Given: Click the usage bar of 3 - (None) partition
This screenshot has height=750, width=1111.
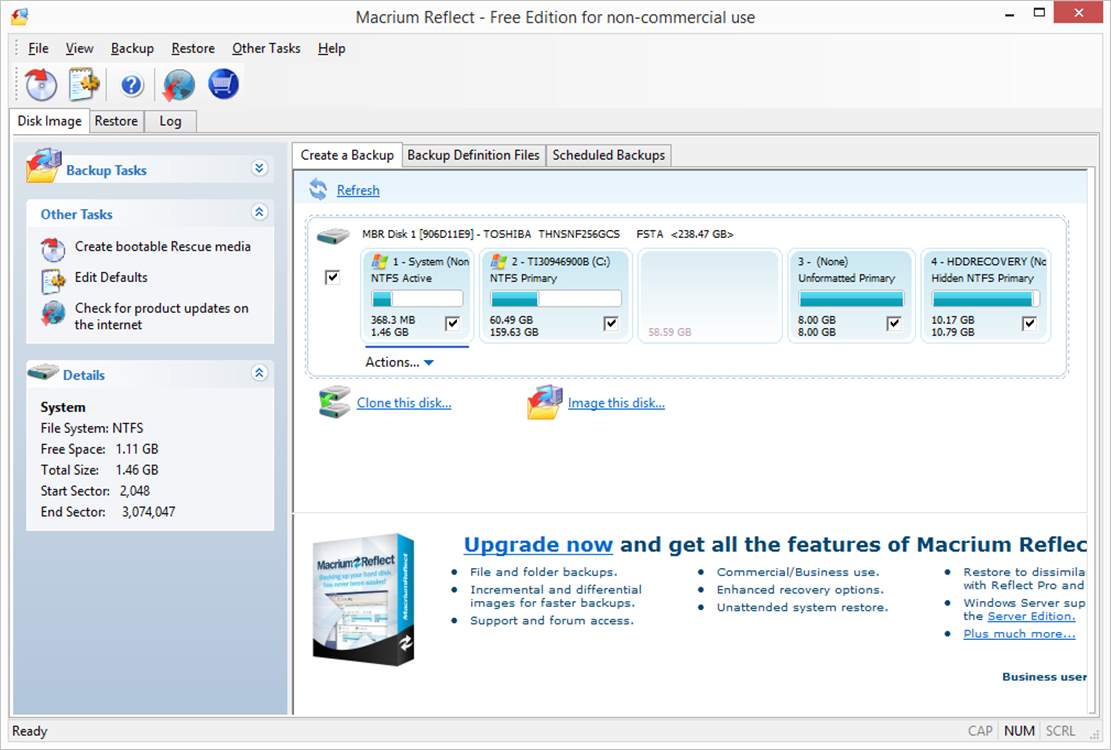Looking at the screenshot, I should 851,298.
